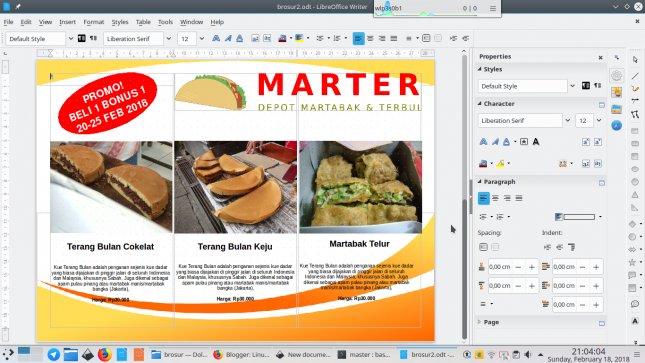Expand the Page section in the sidebar
Image resolution: width=645 pixels, height=363 pixels.
480,322
